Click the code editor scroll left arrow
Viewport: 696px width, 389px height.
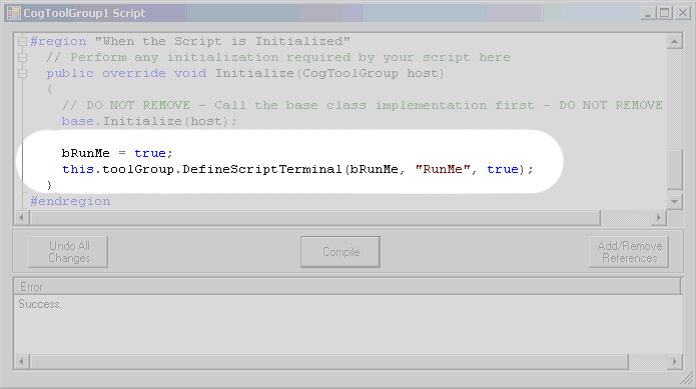pos(21,218)
